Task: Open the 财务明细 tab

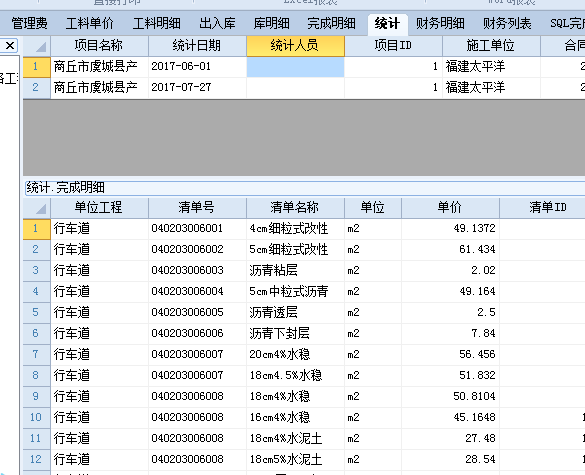Action: click(440, 24)
